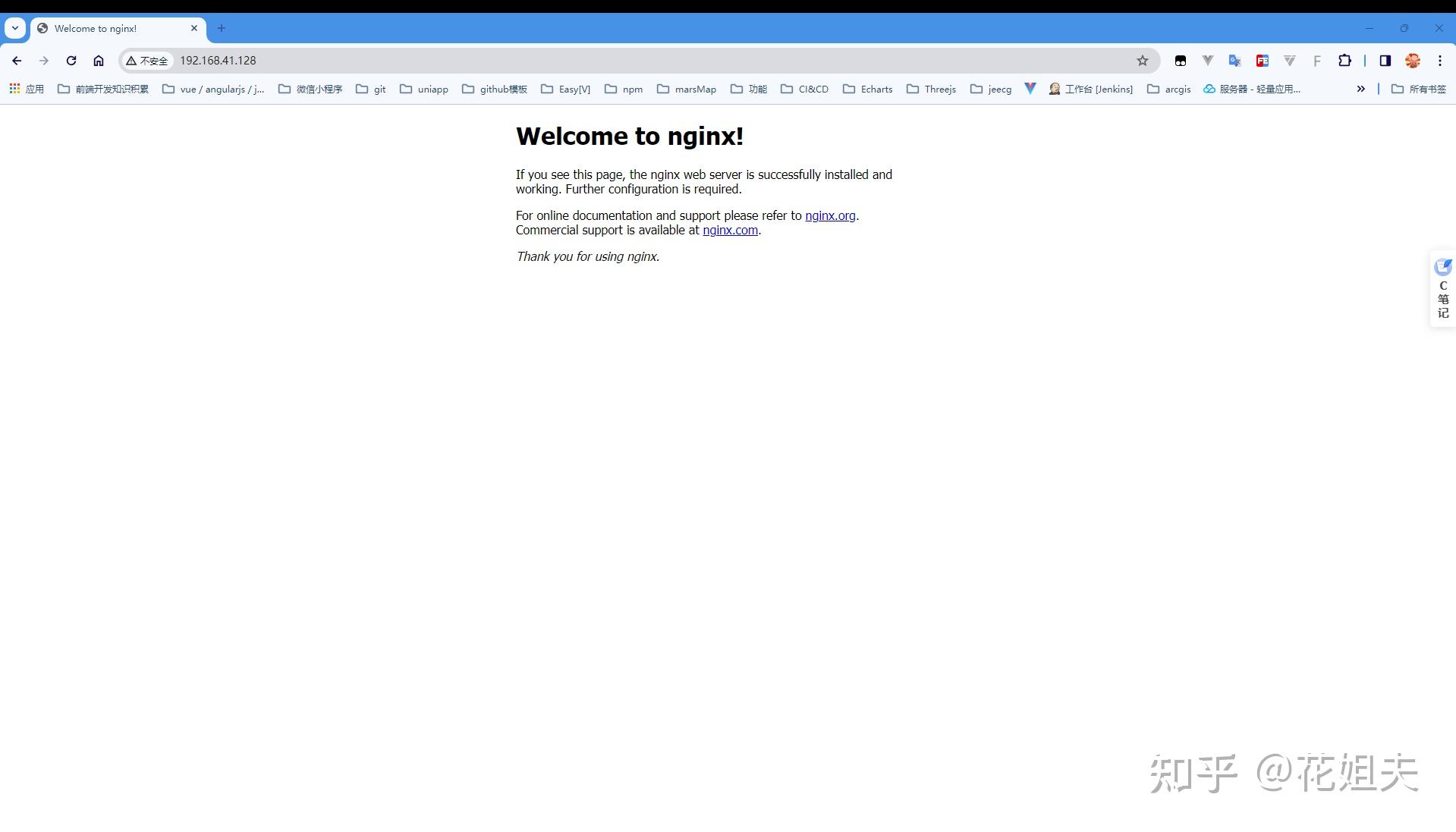Open the github模板 bookmark folder
This screenshot has width=1456, height=832.
tap(495, 89)
